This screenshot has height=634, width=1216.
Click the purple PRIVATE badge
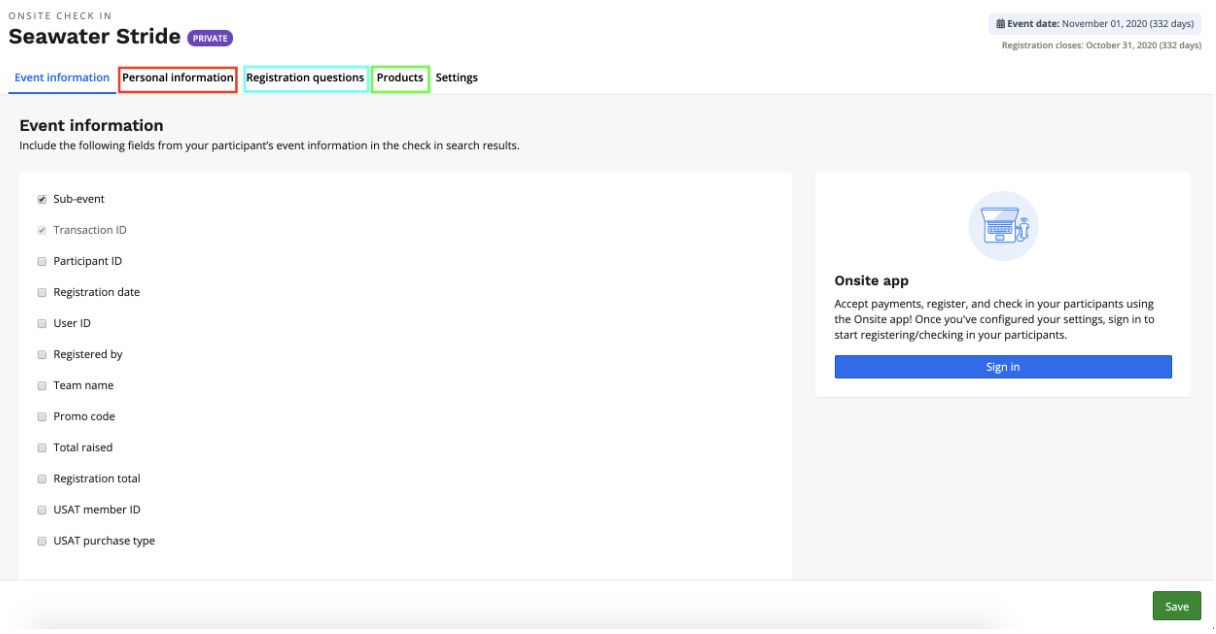click(210, 38)
